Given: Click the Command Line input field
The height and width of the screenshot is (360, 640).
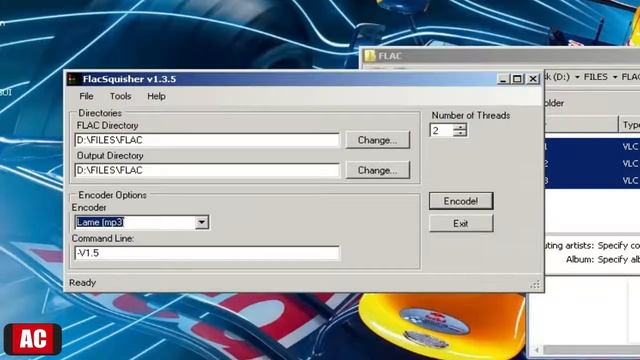Looking at the screenshot, I should coord(207,253).
